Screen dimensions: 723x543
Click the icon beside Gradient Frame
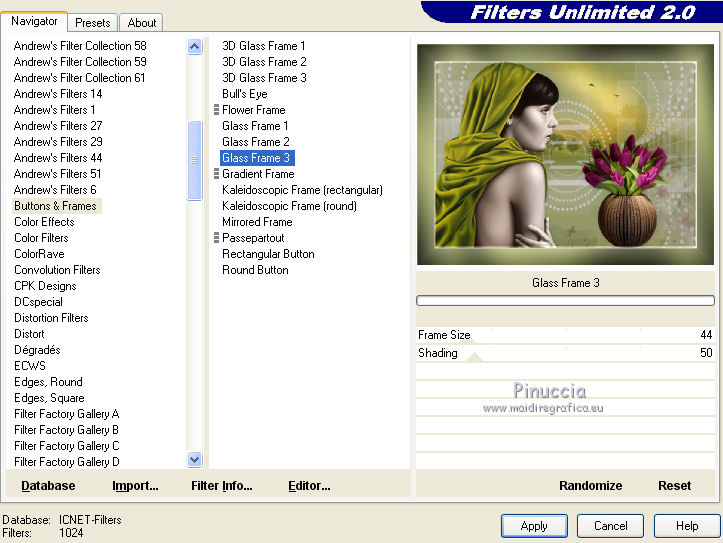point(216,174)
